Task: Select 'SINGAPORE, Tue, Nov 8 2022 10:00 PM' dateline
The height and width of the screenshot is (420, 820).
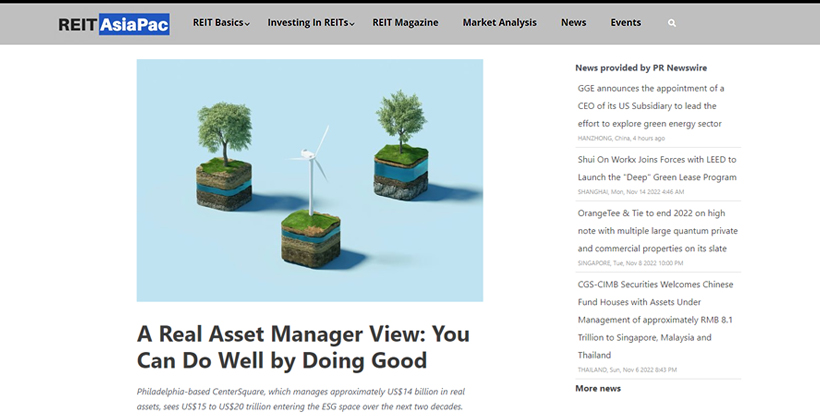Action: (630, 263)
